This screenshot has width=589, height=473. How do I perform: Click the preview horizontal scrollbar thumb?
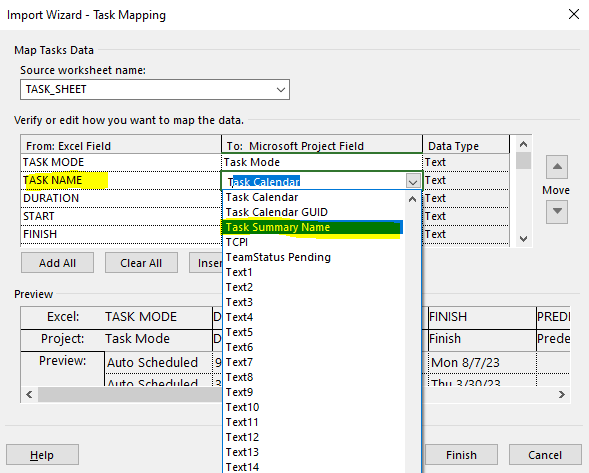130,394
